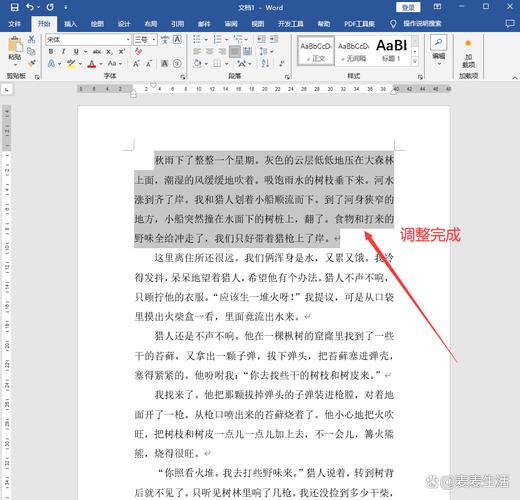Toggle Align Left for the paragraph
Image resolution: width=520 pixels, height=500 pixels.
pos(197,51)
